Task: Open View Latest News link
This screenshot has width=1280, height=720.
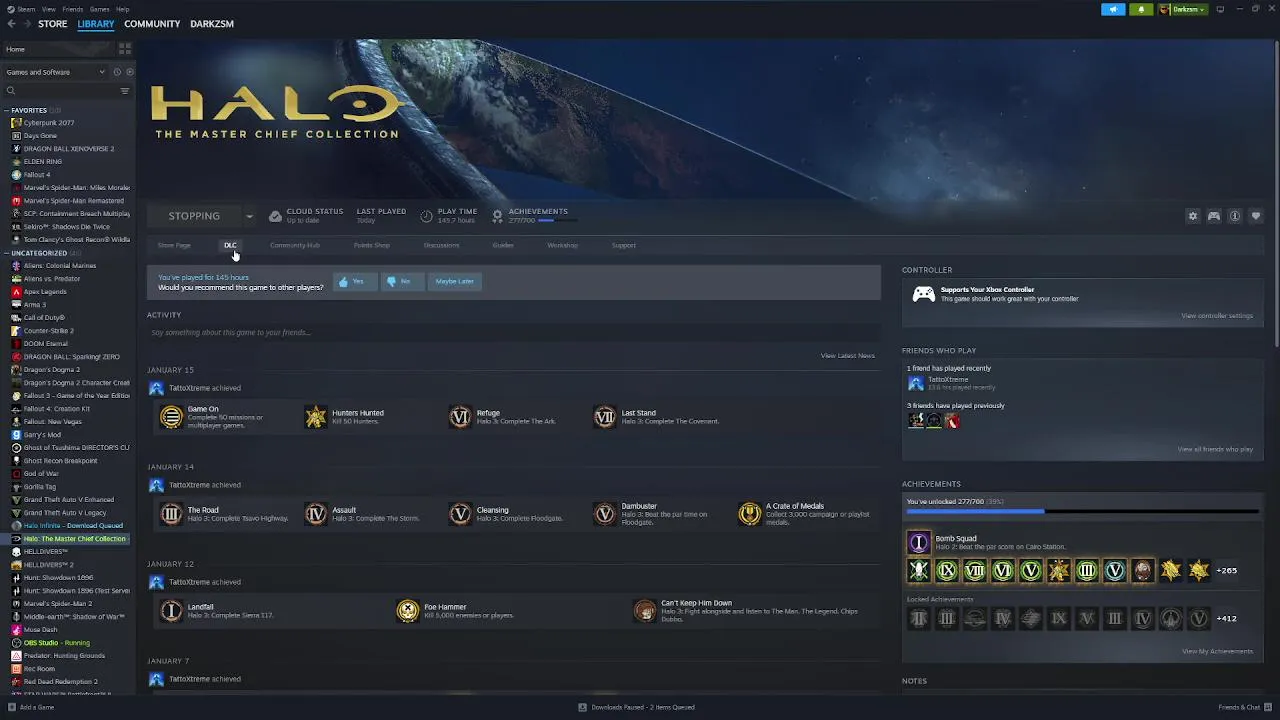Action: click(x=847, y=356)
